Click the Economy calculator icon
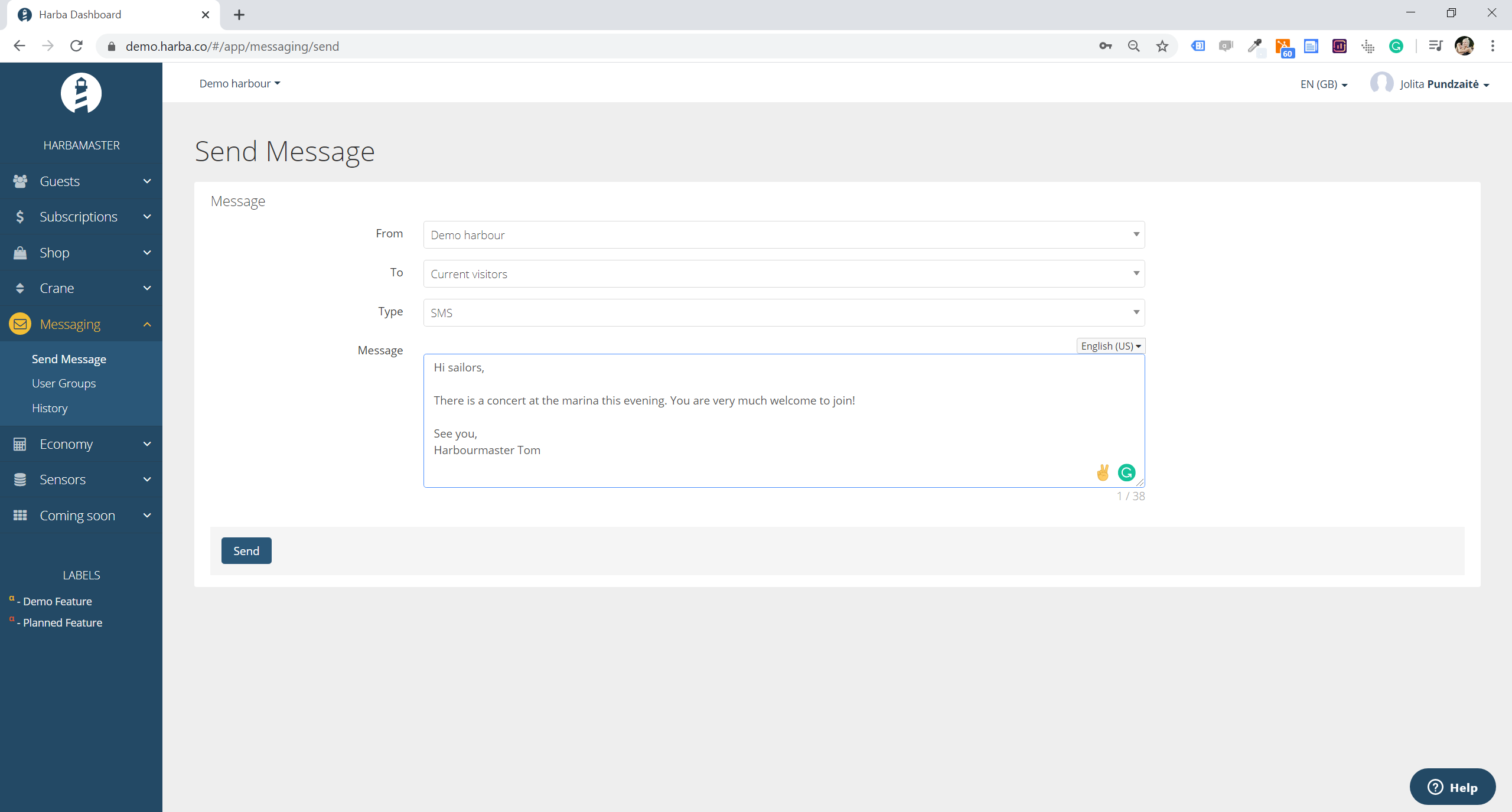The height and width of the screenshot is (812, 1512). pos(20,444)
